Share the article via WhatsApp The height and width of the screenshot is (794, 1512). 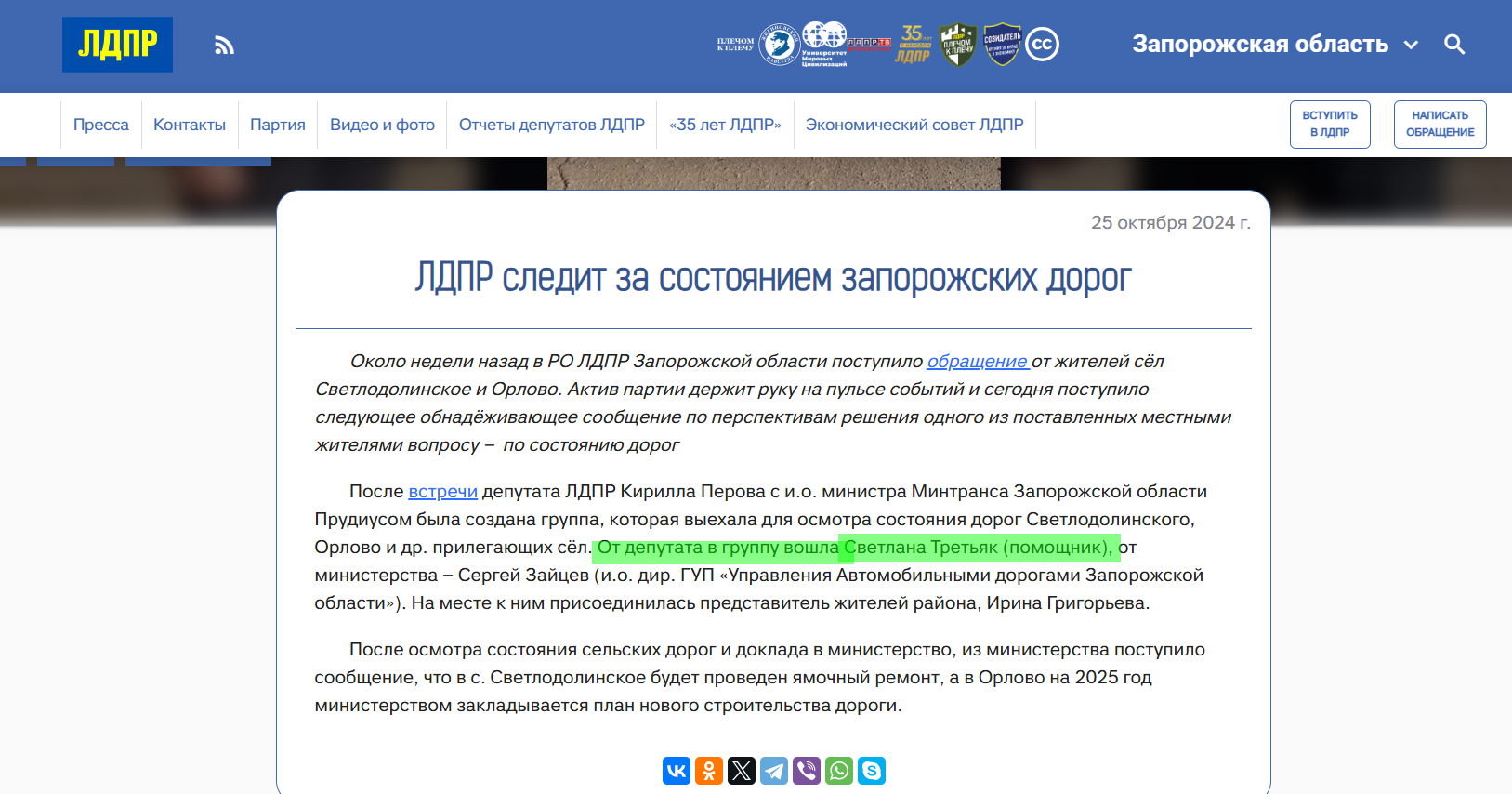[839, 771]
